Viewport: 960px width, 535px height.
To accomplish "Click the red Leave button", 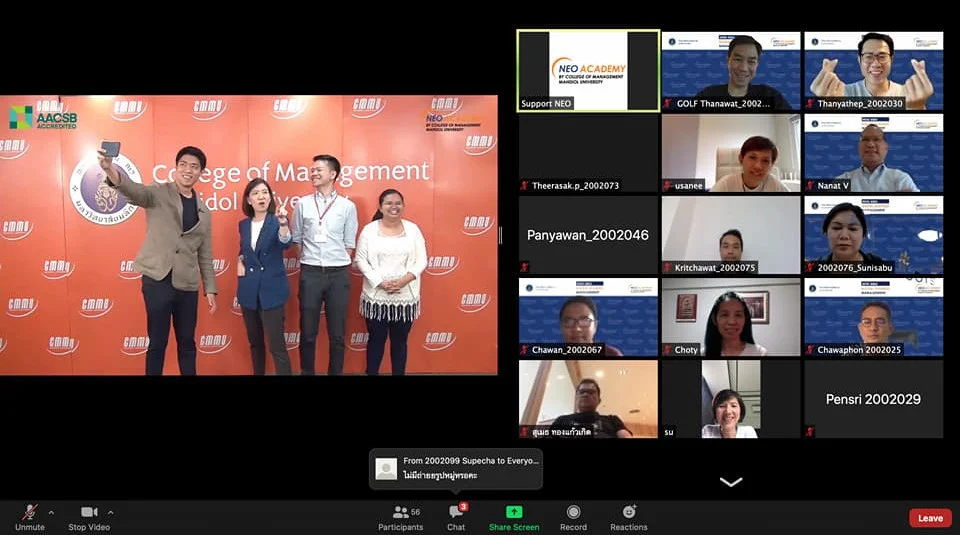I will (x=930, y=518).
